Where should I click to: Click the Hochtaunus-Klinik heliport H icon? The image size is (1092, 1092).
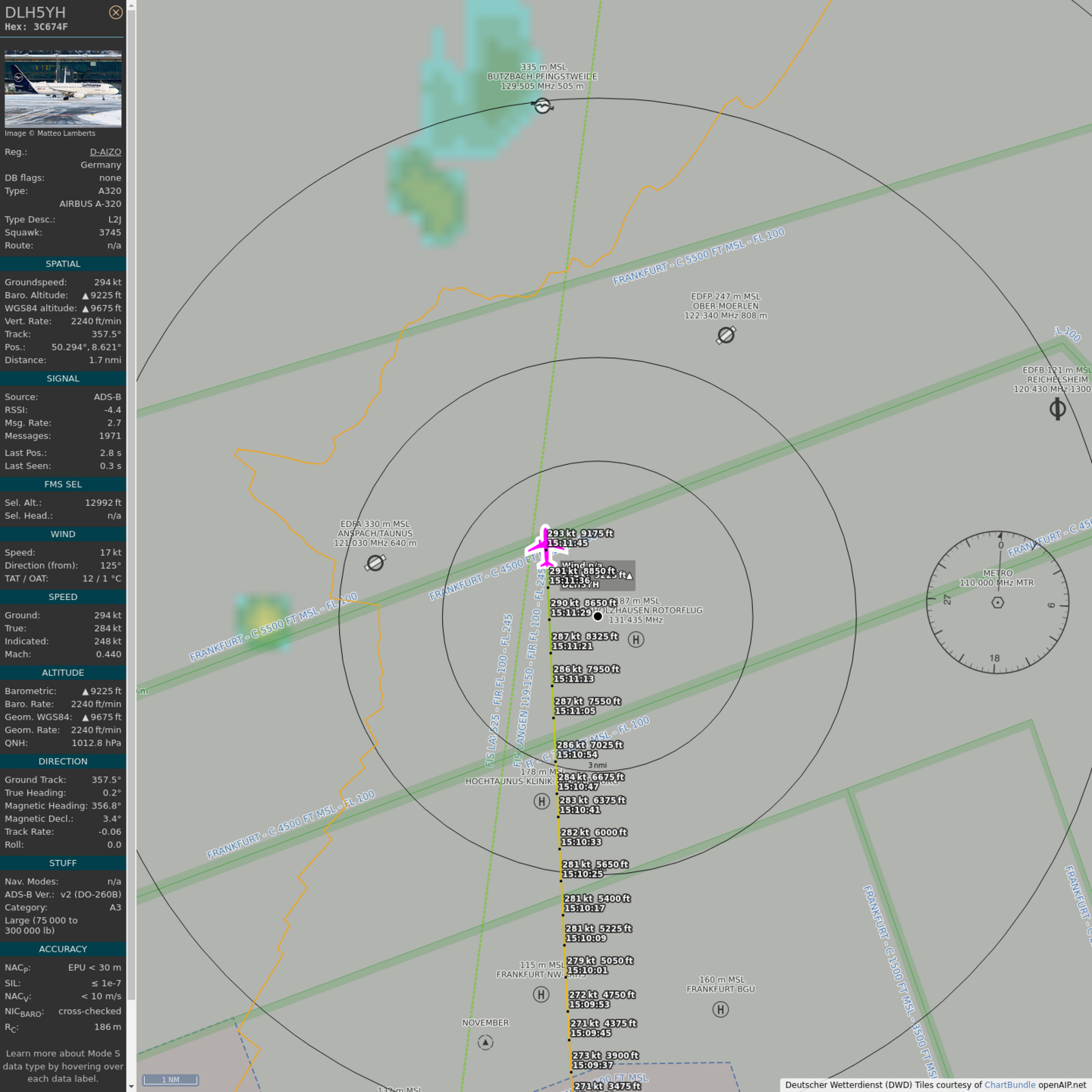[541, 801]
